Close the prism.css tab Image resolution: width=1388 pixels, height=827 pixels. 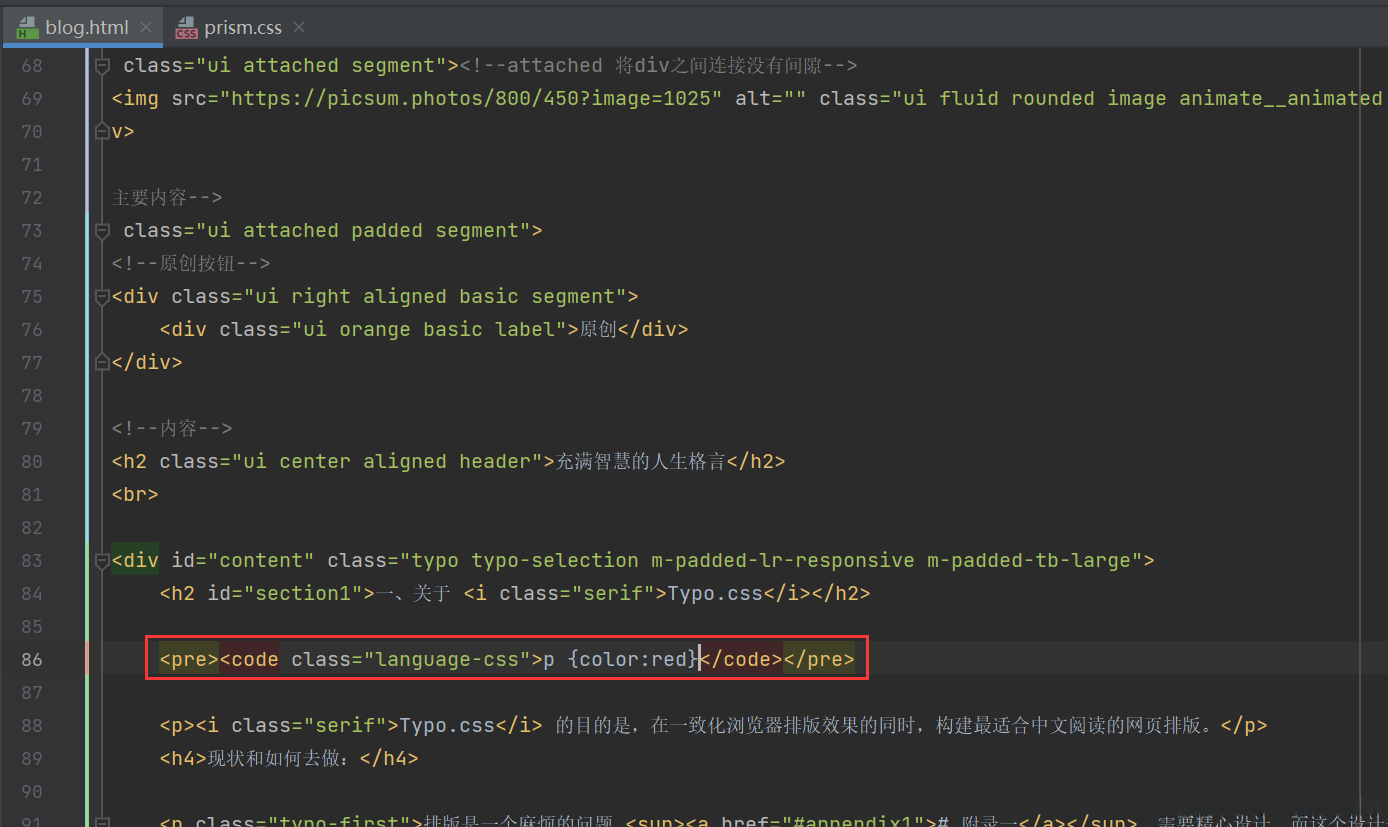(x=299, y=28)
